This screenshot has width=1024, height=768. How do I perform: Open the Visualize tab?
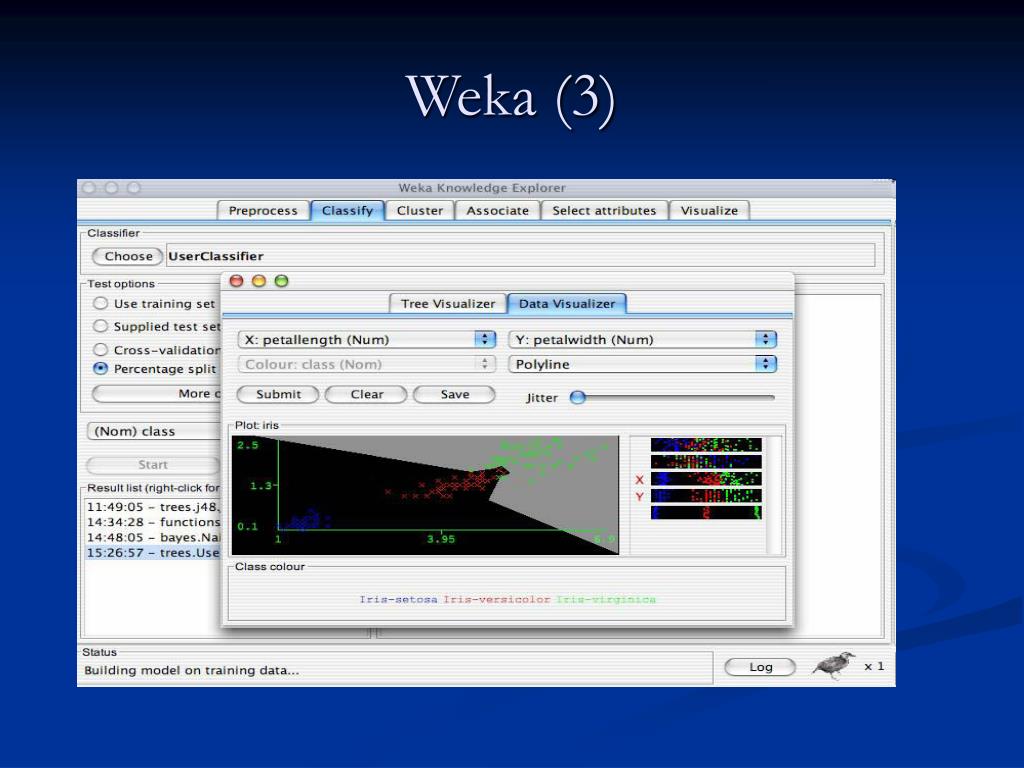pyautogui.click(x=709, y=211)
